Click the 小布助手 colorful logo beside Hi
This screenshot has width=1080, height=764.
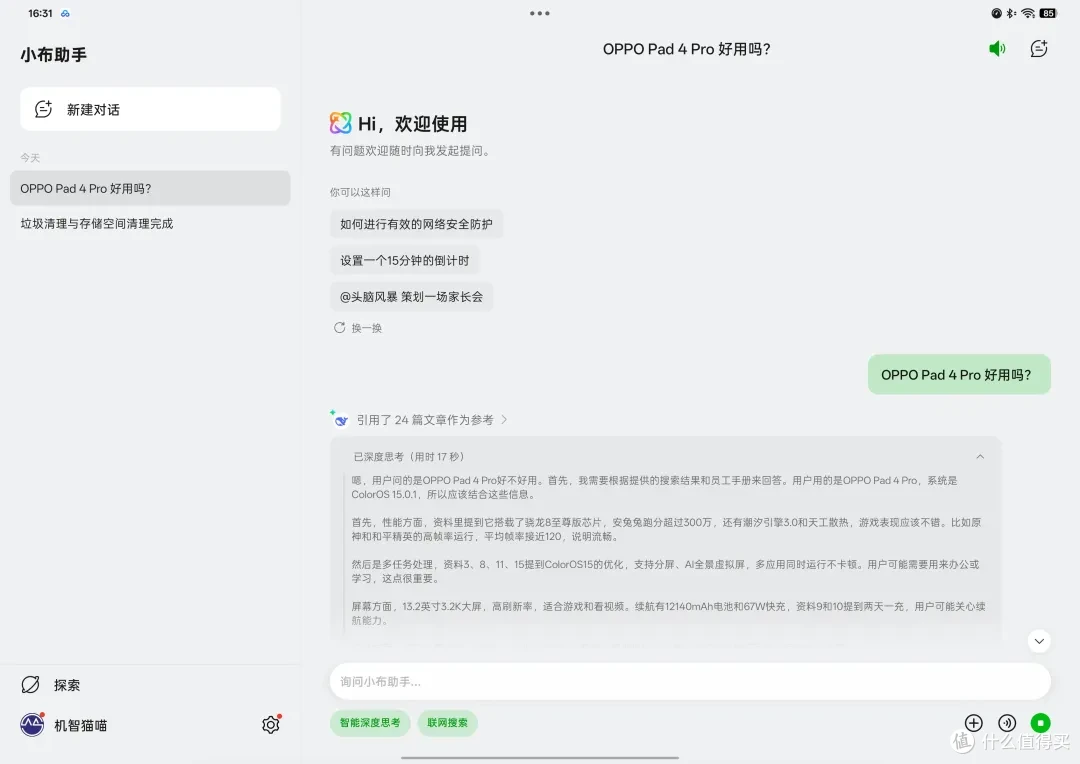pyautogui.click(x=340, y=123)
